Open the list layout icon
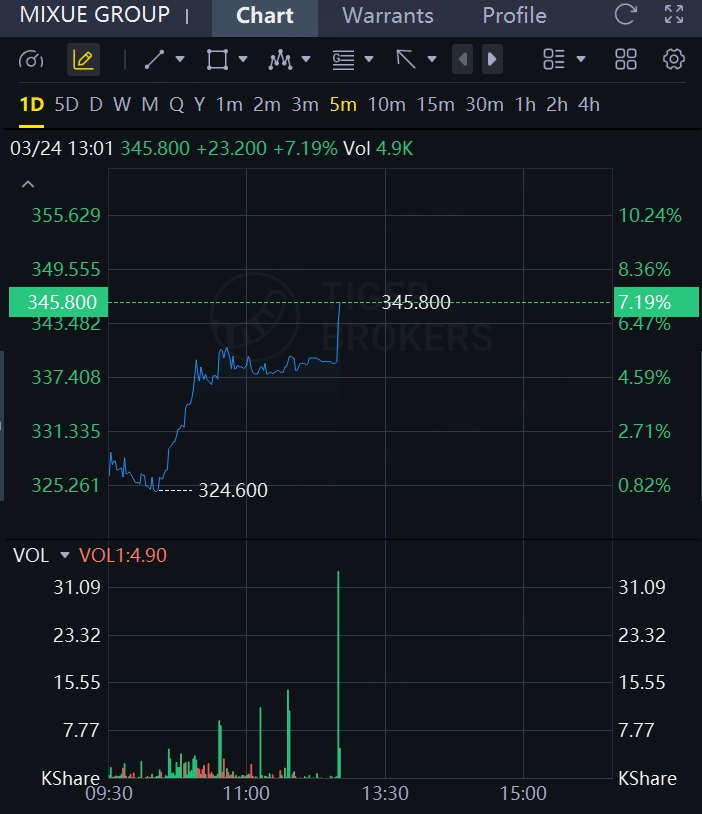The image size is (702, 814). click(554, 60)
